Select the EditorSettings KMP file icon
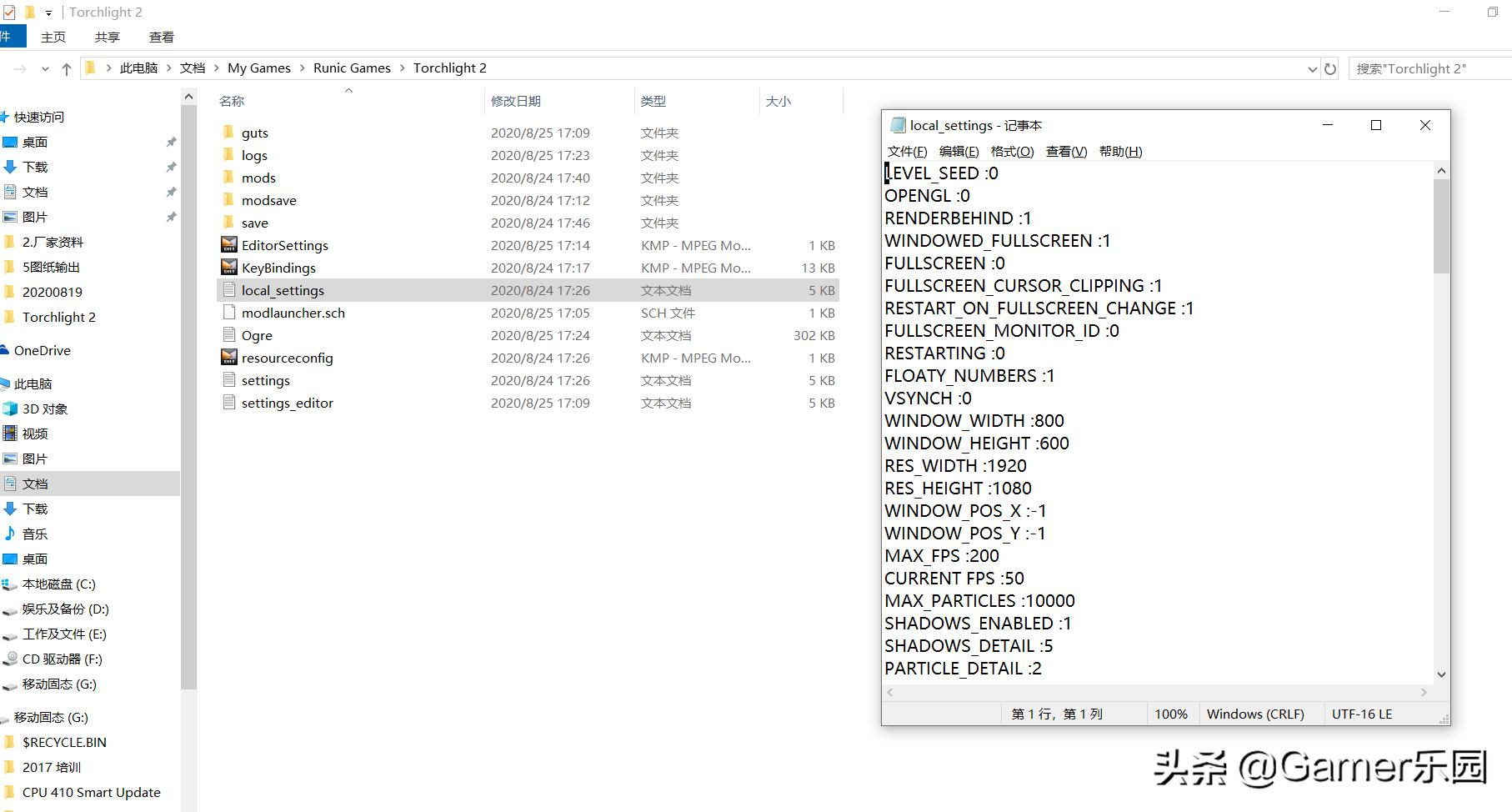 pos(229,245)
